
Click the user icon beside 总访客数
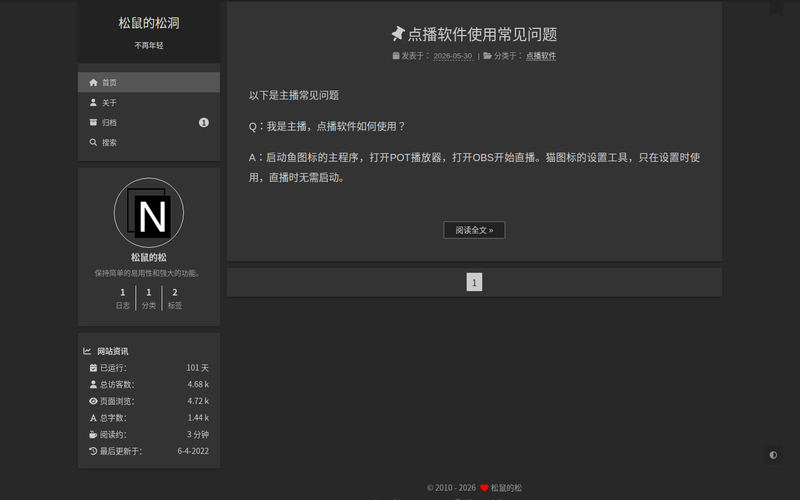(93, 384)
